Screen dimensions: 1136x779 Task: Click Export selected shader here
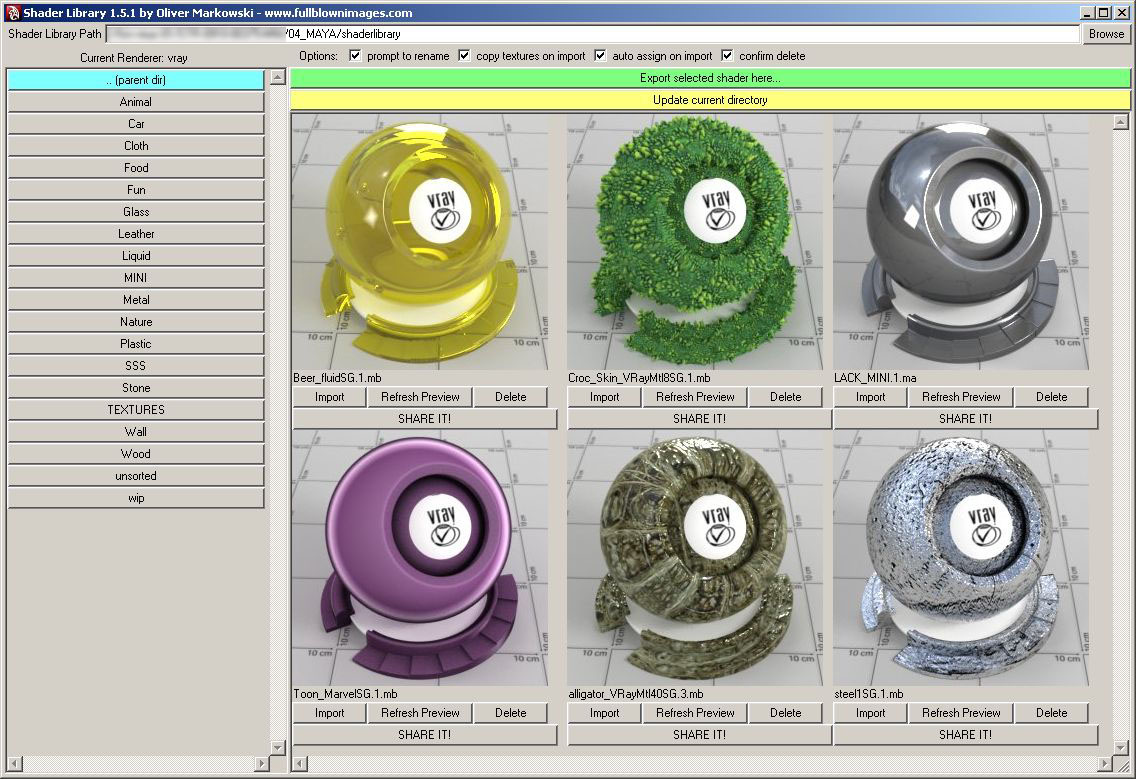pos(710,78)
